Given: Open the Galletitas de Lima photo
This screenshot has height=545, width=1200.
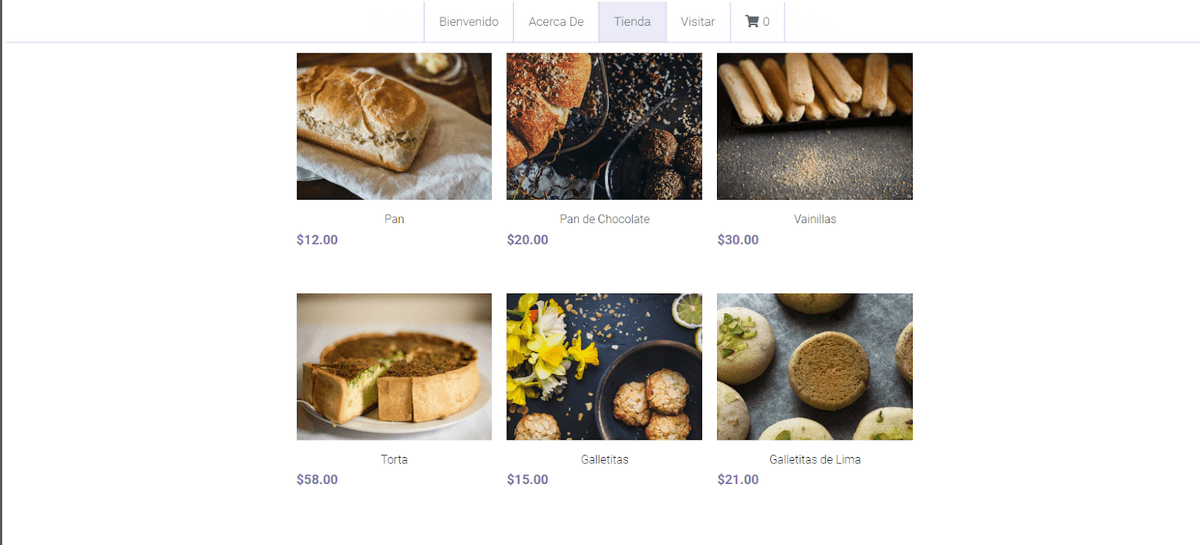Looking at the screenshot, I should pos(814,366).
